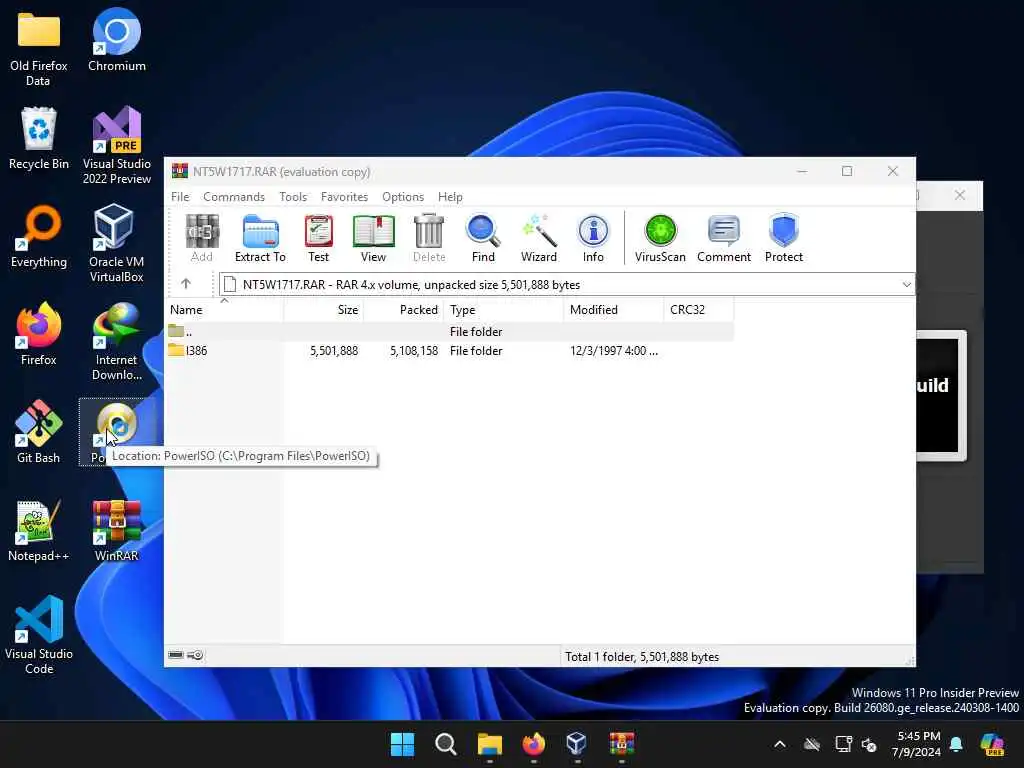Select the Old Firefox Data desktop folder
The height and width of the screenshot is (768, 1024).
pyautogui.click(x=39, y=50)
